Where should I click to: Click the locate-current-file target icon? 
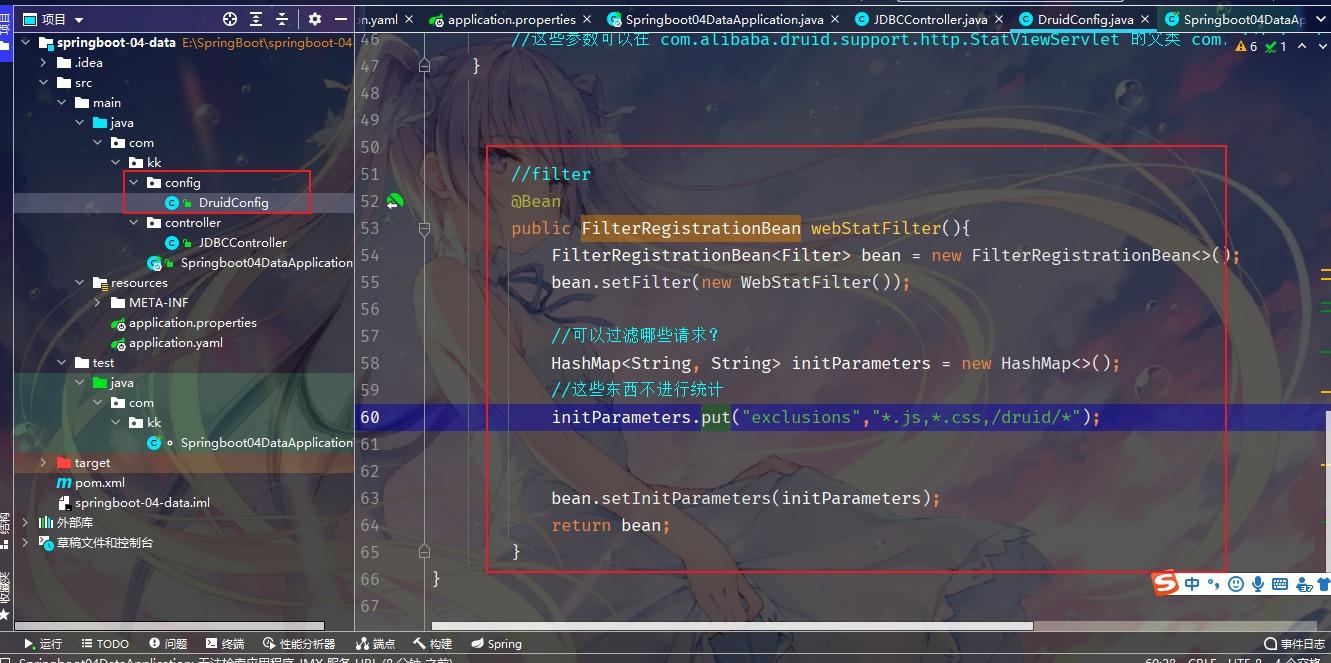(x=230, y=19)
